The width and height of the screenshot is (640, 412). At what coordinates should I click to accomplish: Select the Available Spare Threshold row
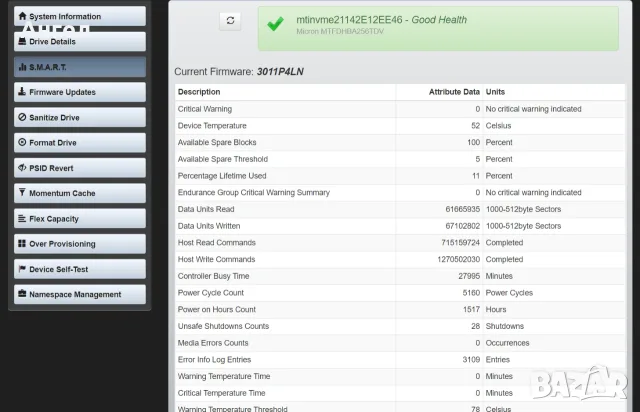400,159
